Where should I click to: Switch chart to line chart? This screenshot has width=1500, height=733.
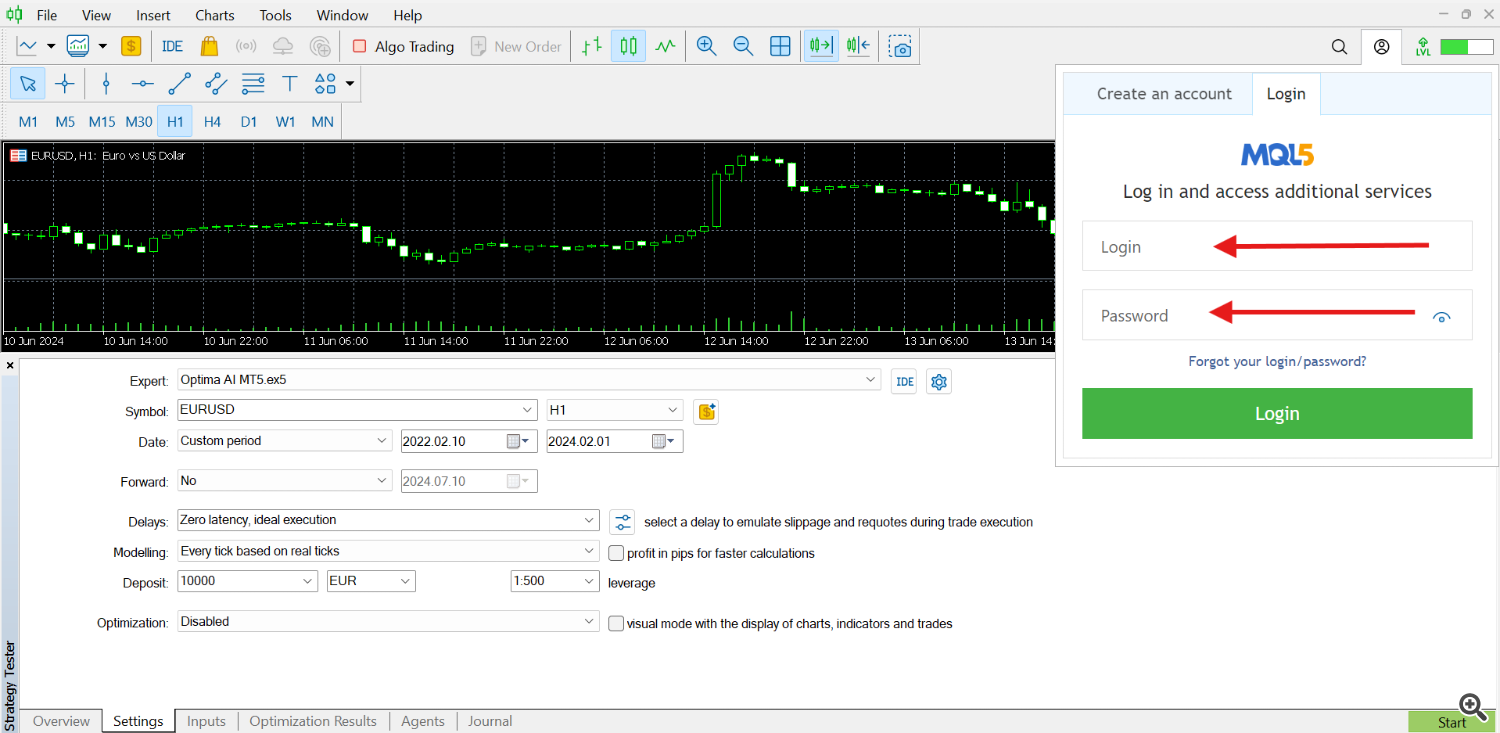(665, 46)
